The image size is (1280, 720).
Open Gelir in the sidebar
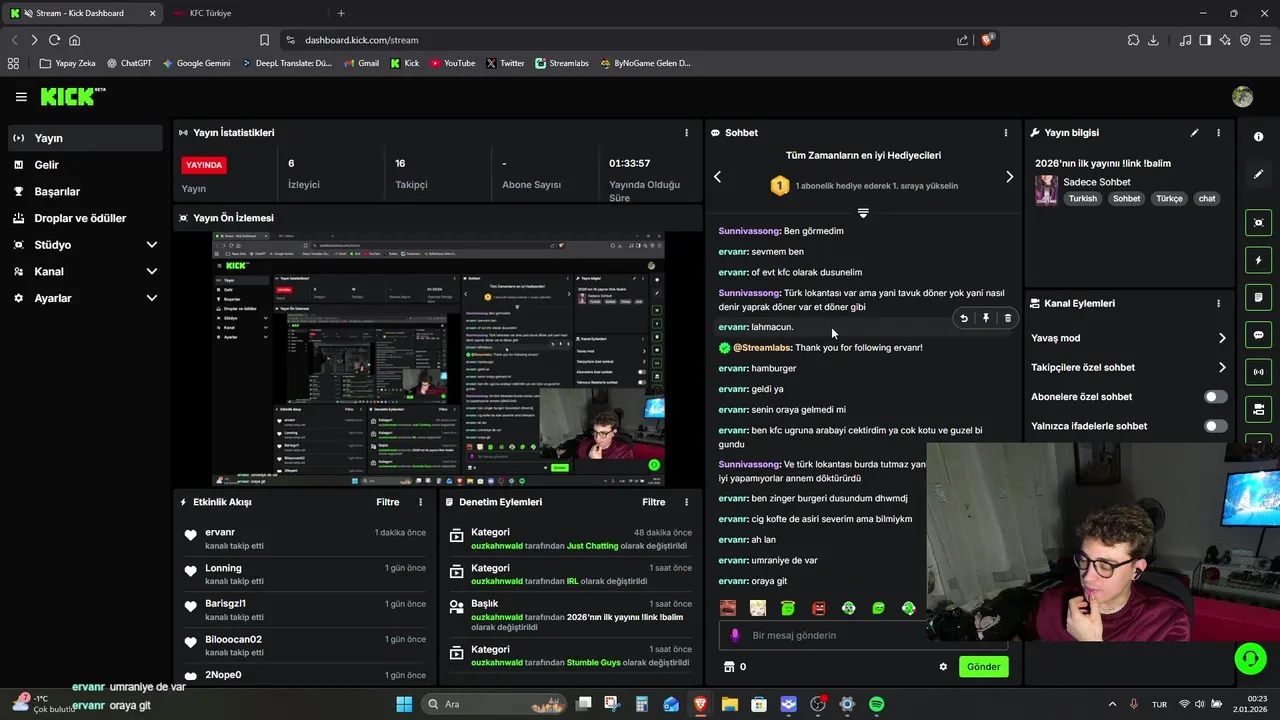[86, 165]
